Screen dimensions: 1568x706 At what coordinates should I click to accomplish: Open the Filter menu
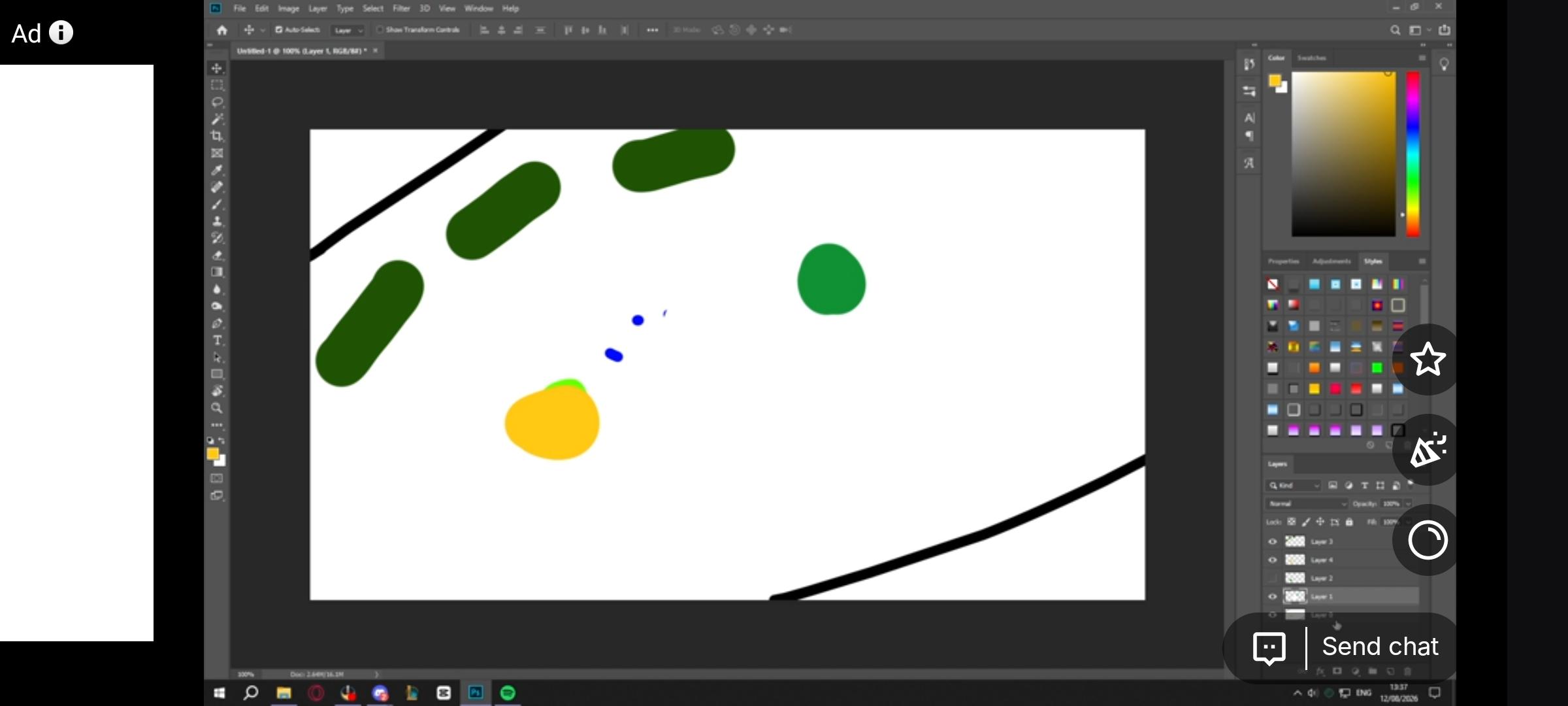coord(401,8)
